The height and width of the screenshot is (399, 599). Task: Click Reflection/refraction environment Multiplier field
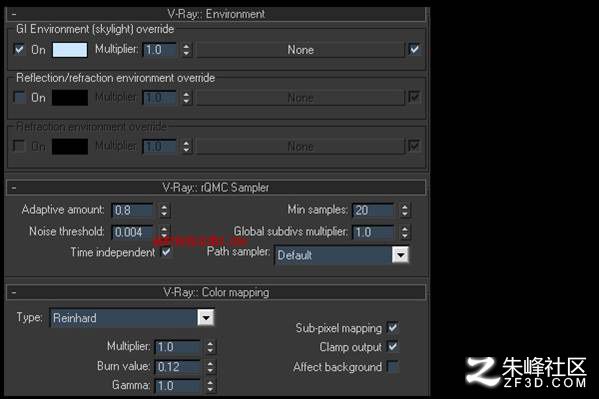[160, 98]
